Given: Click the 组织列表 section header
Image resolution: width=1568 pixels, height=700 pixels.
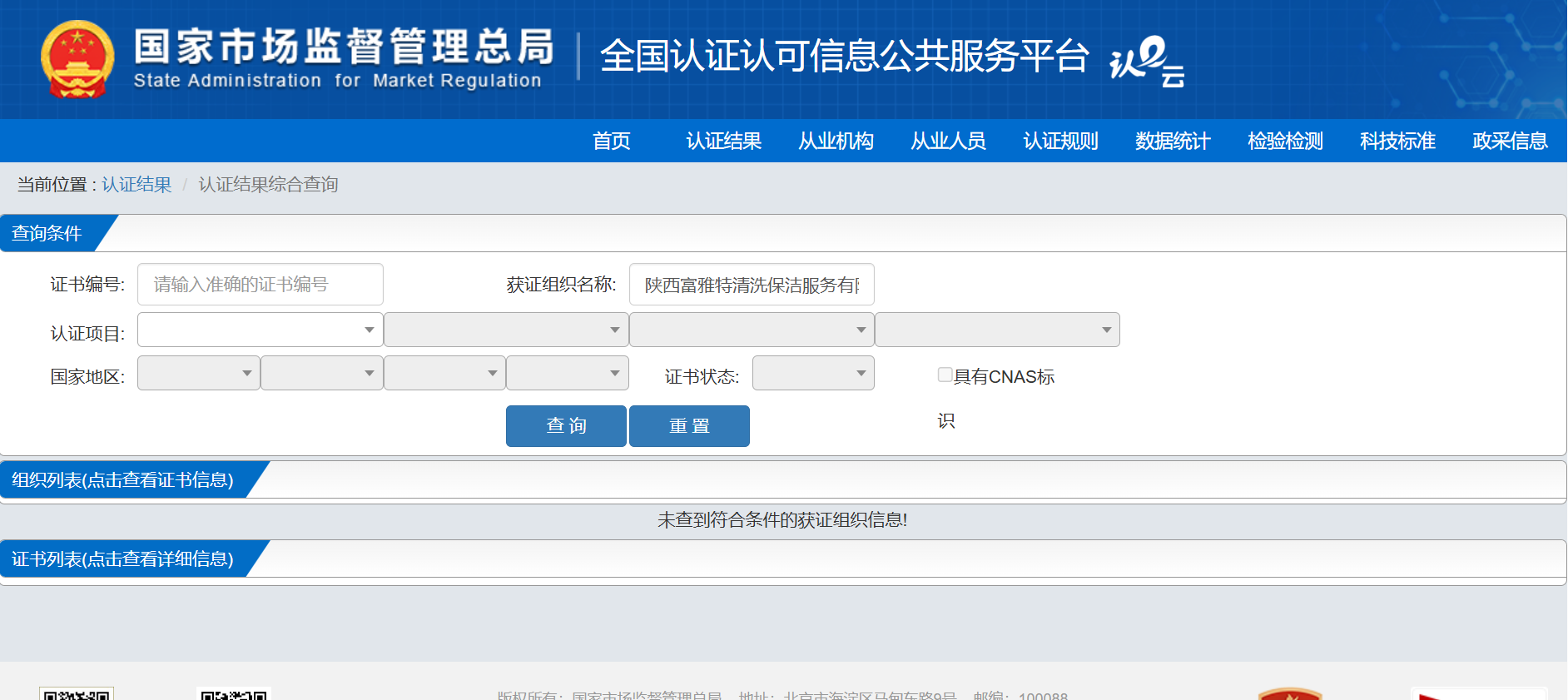Looking at the screenshot, I should (122, 479).
